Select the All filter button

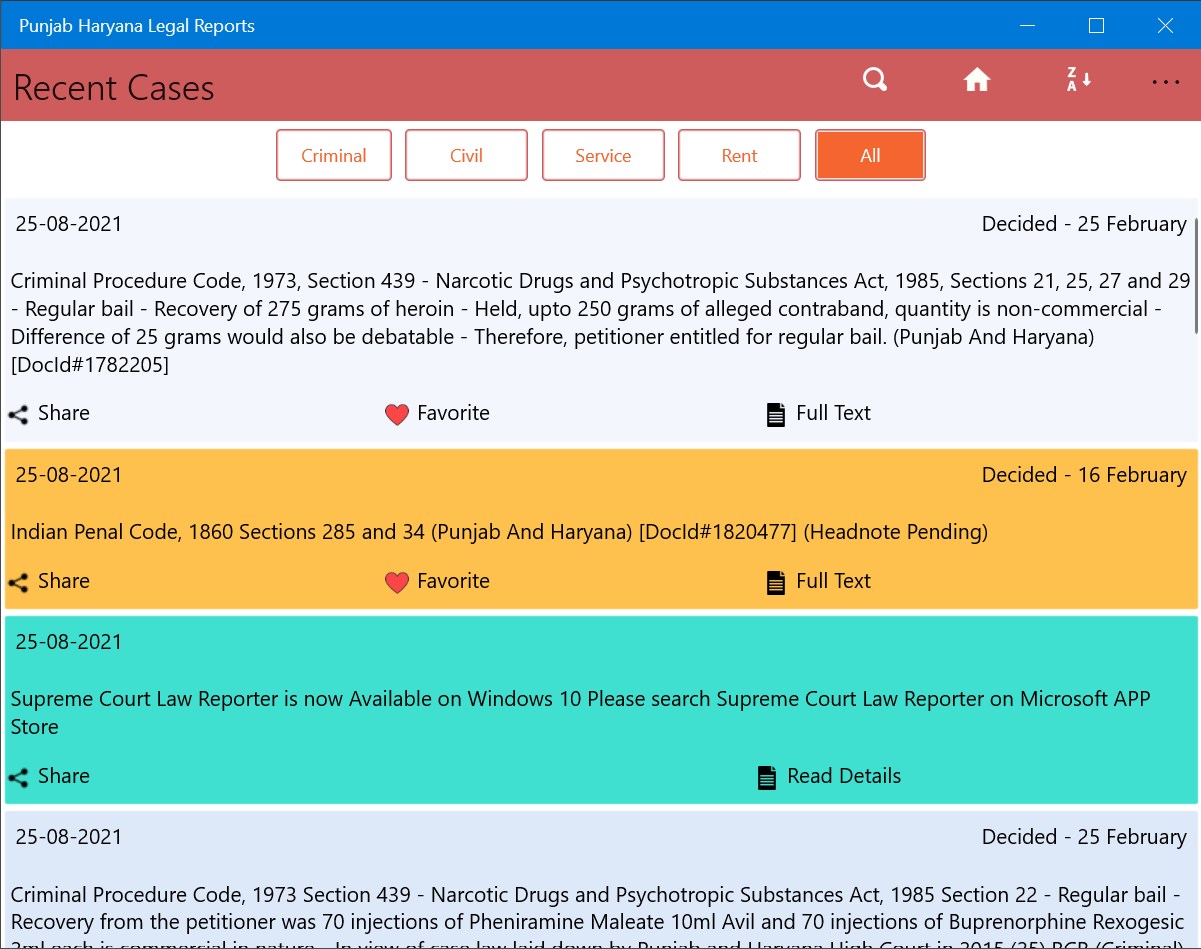(x=870, y=155)
